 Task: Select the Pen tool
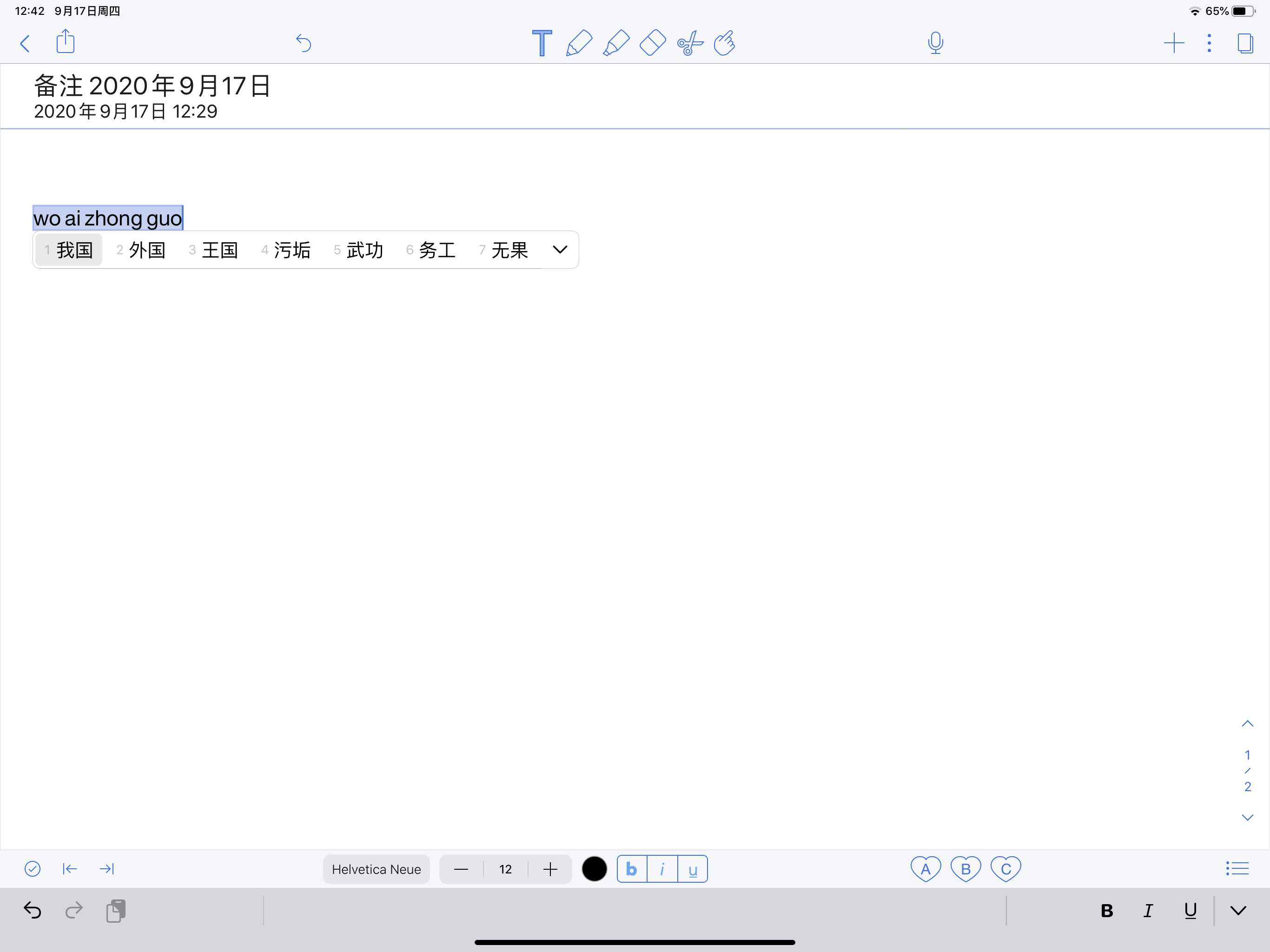tap(579, 43)
